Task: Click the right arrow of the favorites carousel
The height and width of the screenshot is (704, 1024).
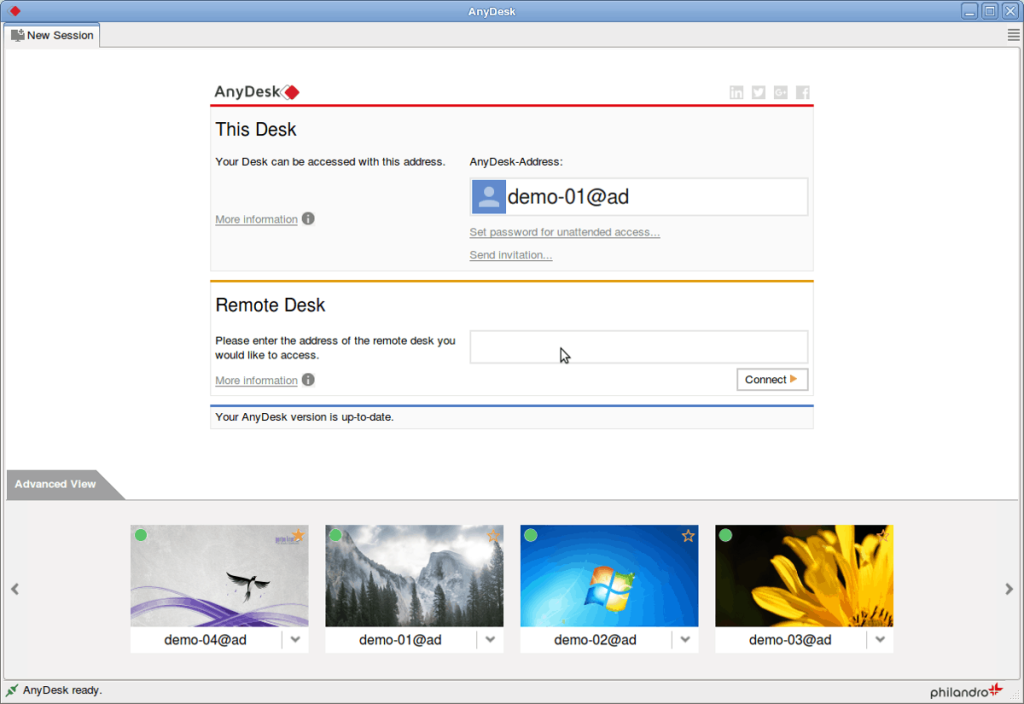Action: [1008, 589]
